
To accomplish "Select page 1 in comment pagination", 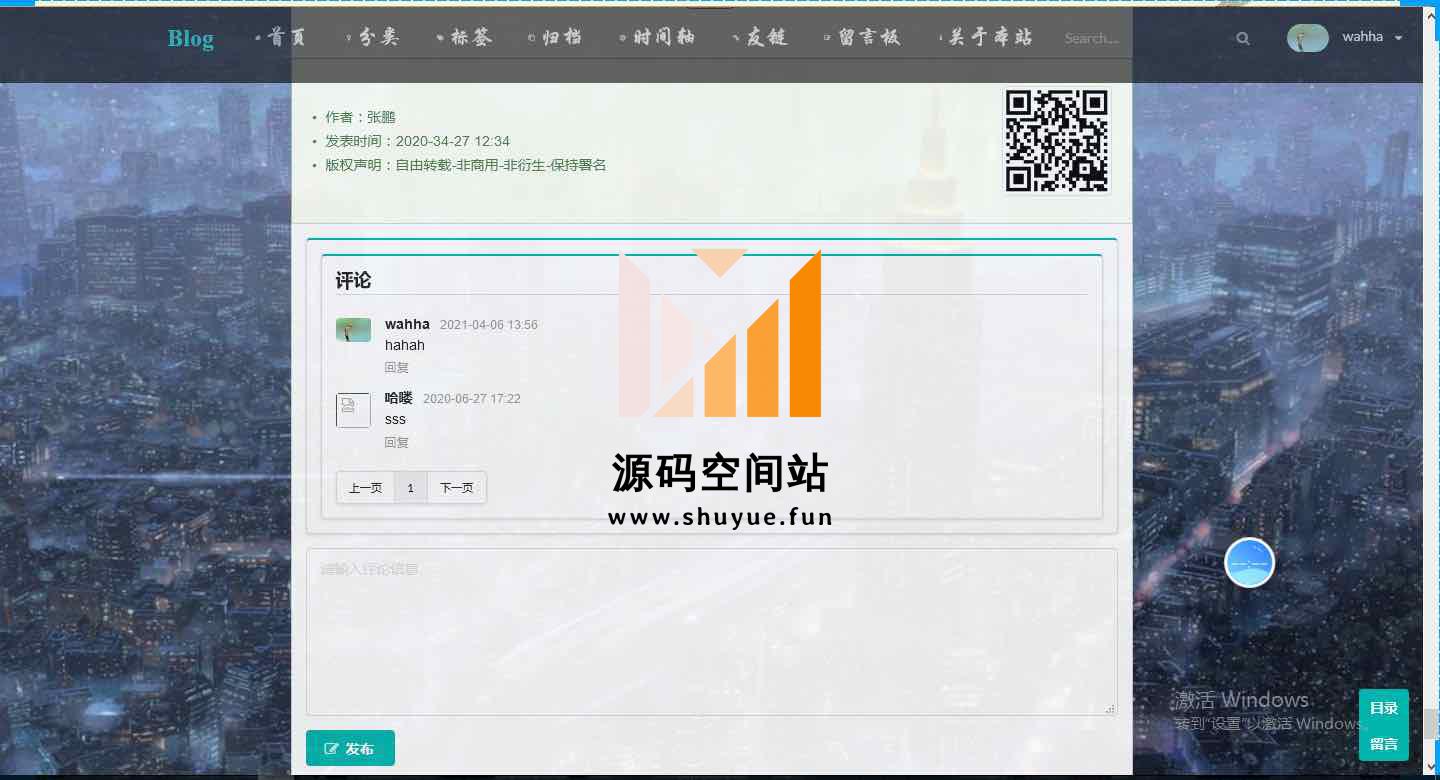I will (410, 488).
